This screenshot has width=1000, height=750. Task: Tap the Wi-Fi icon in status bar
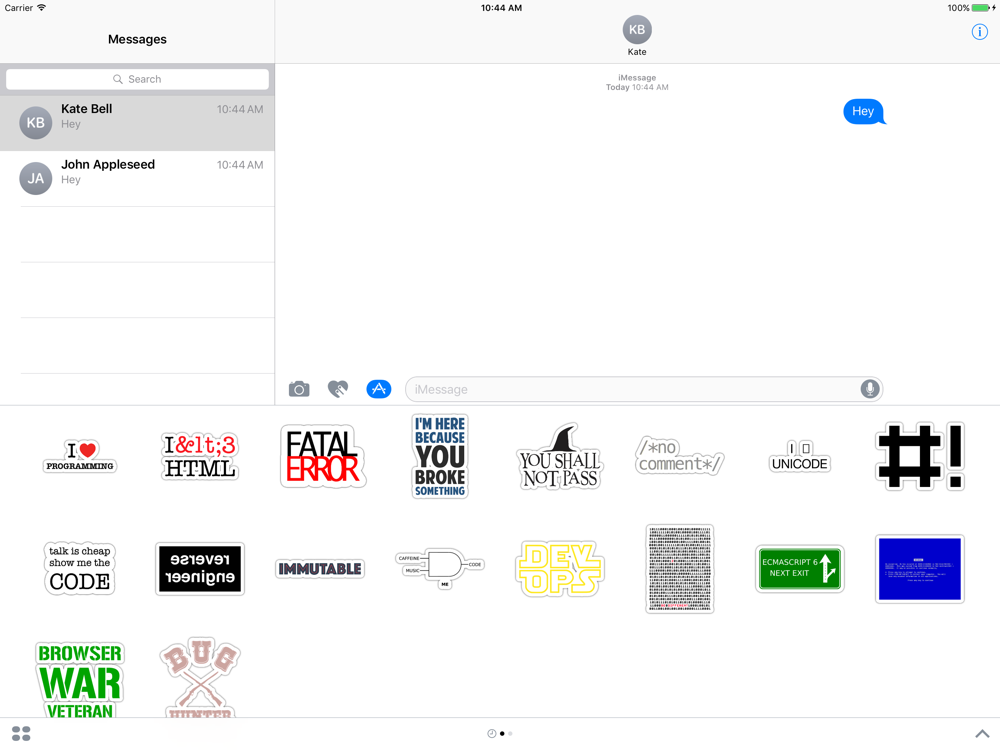pos(41,8)
